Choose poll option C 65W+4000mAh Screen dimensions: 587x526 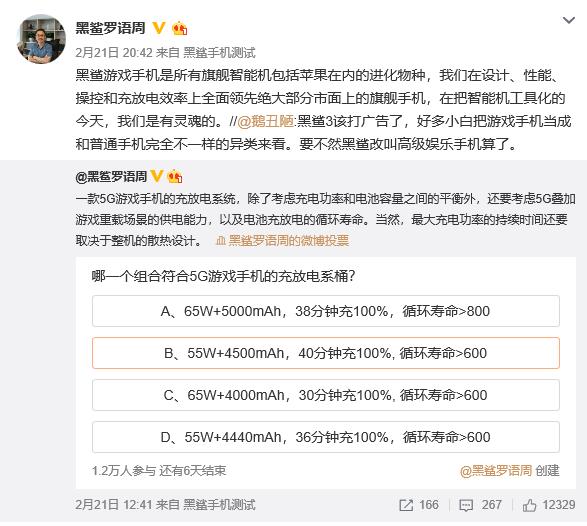pos(326,395)
